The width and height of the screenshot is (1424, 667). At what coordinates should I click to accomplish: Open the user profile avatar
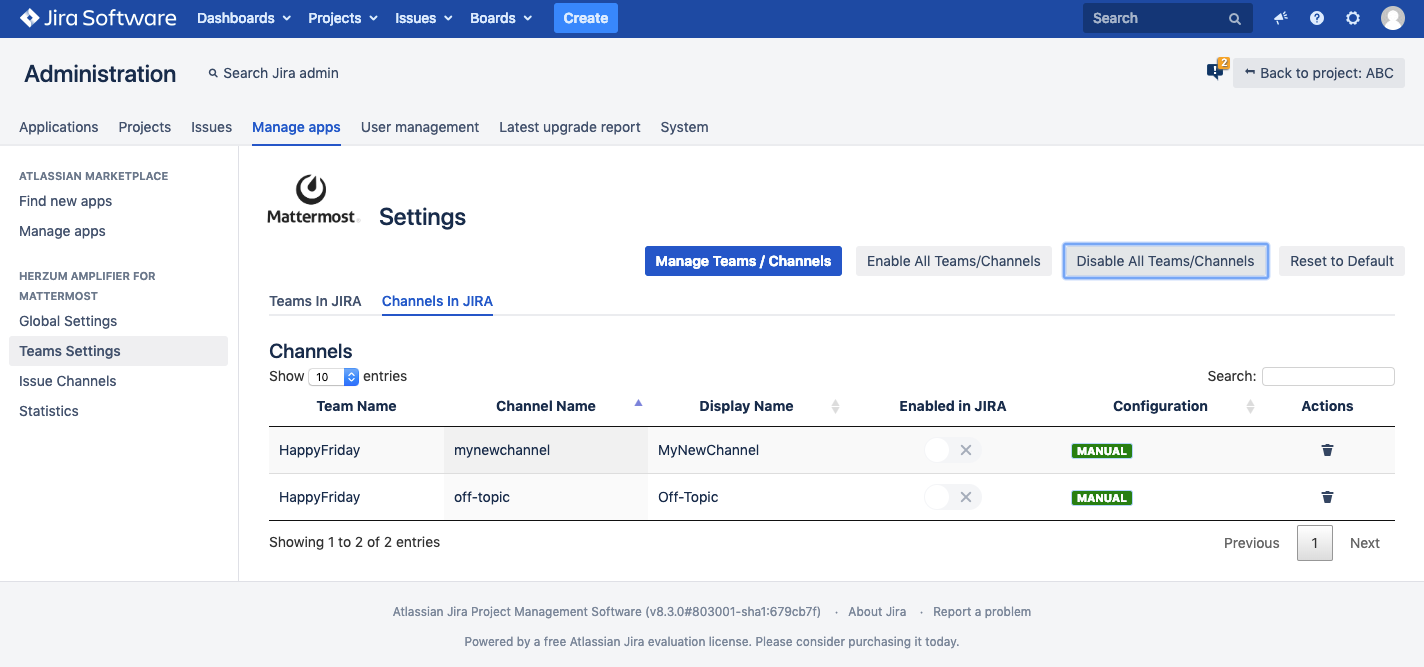tap(1392, 18)
